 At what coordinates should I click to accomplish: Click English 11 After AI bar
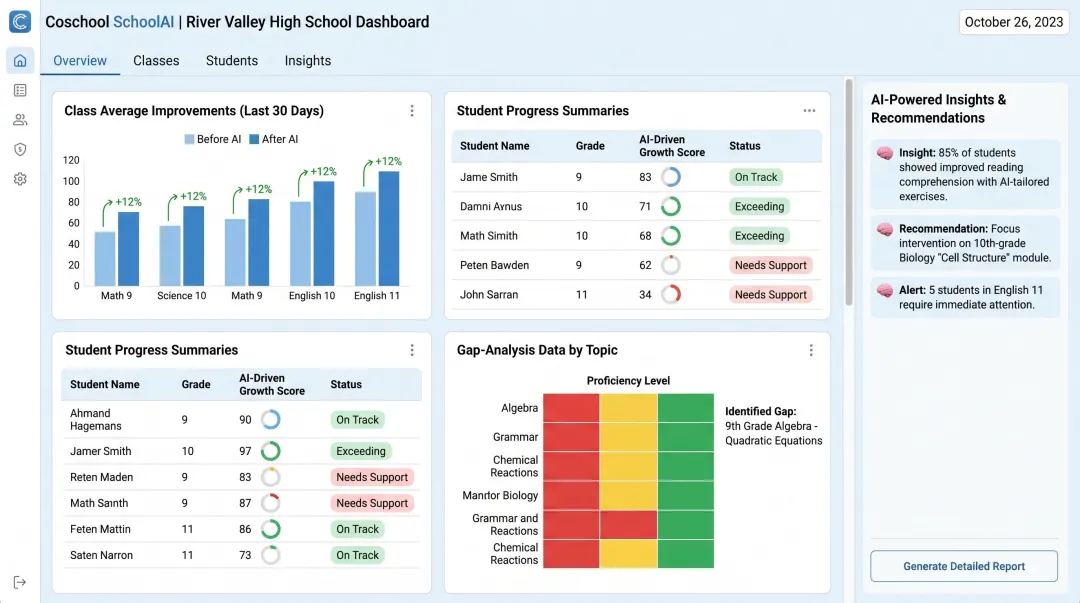pos(389,229)
